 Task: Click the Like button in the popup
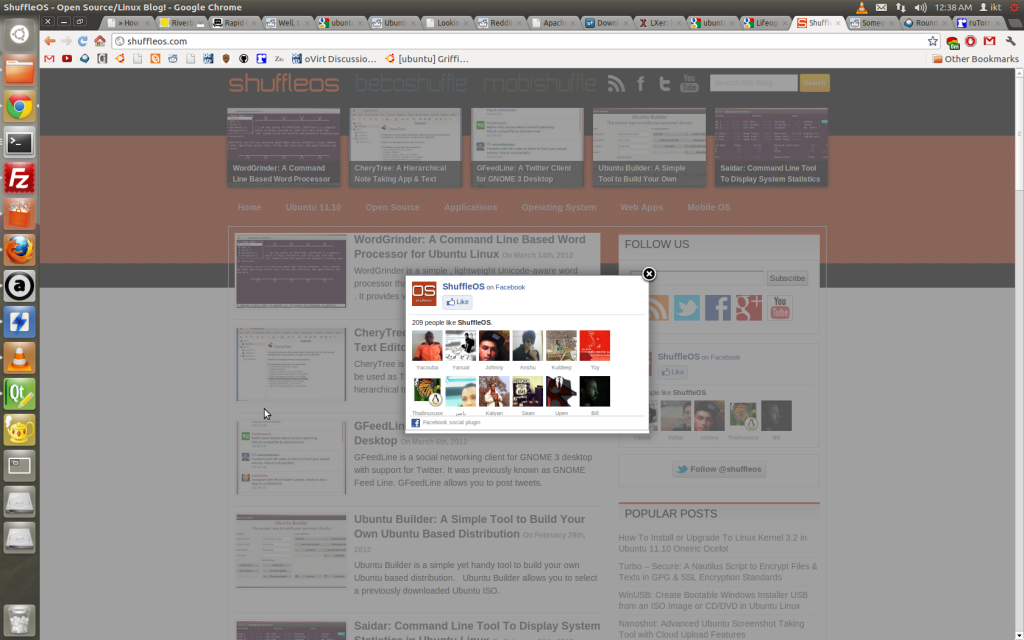457,301
